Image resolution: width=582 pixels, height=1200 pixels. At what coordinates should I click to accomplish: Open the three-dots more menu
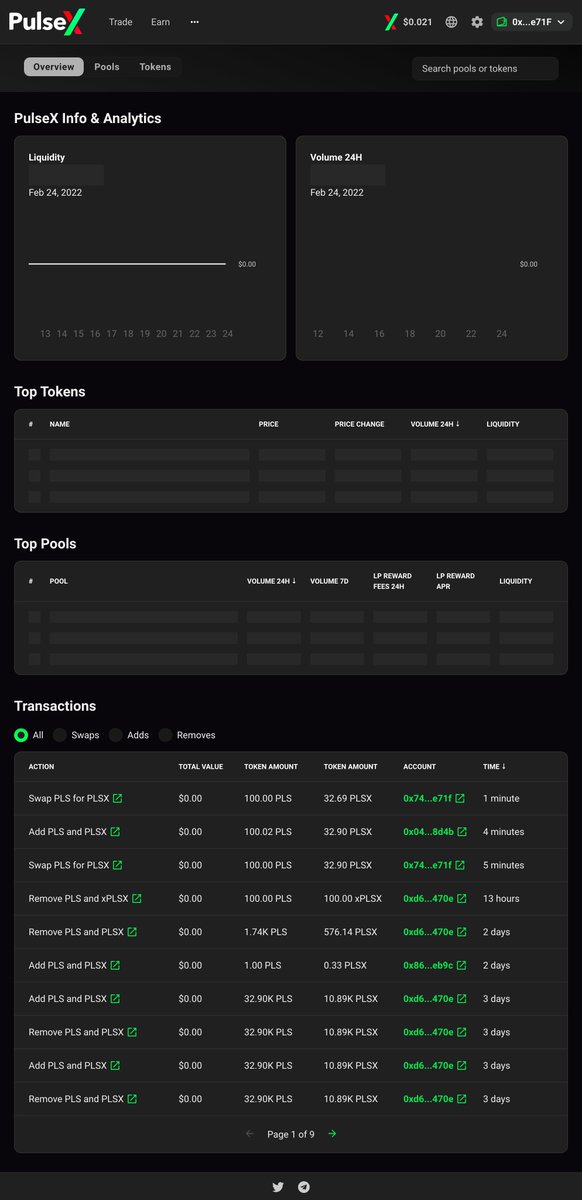pos(194,22)
